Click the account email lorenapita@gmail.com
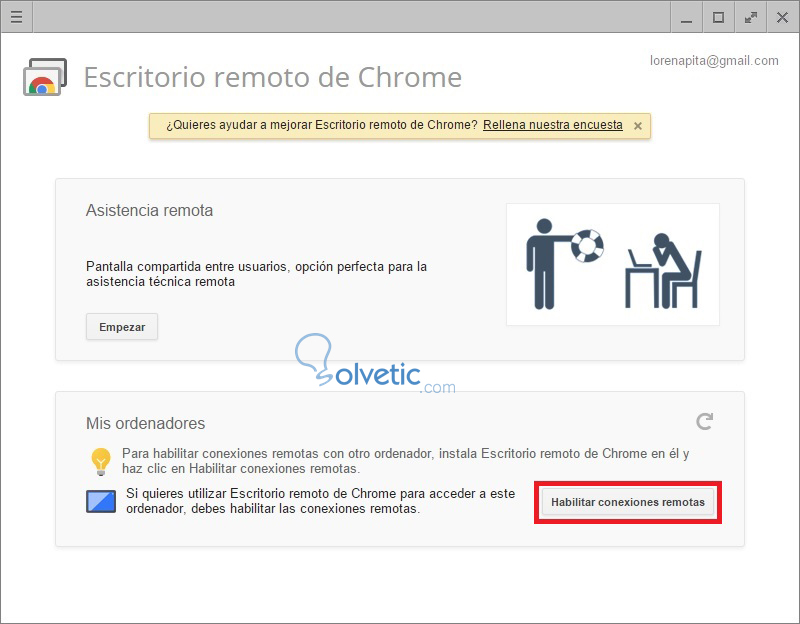The image size is (800, 624). (714, 61)
